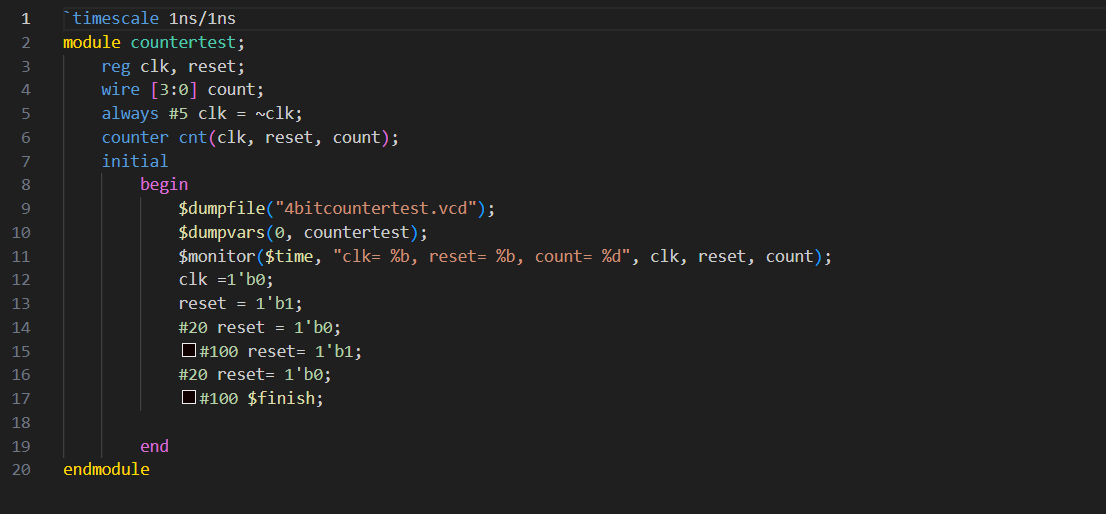Click line number 13 in the gutter
1106x514 pixels.
[x=21, y=304]
